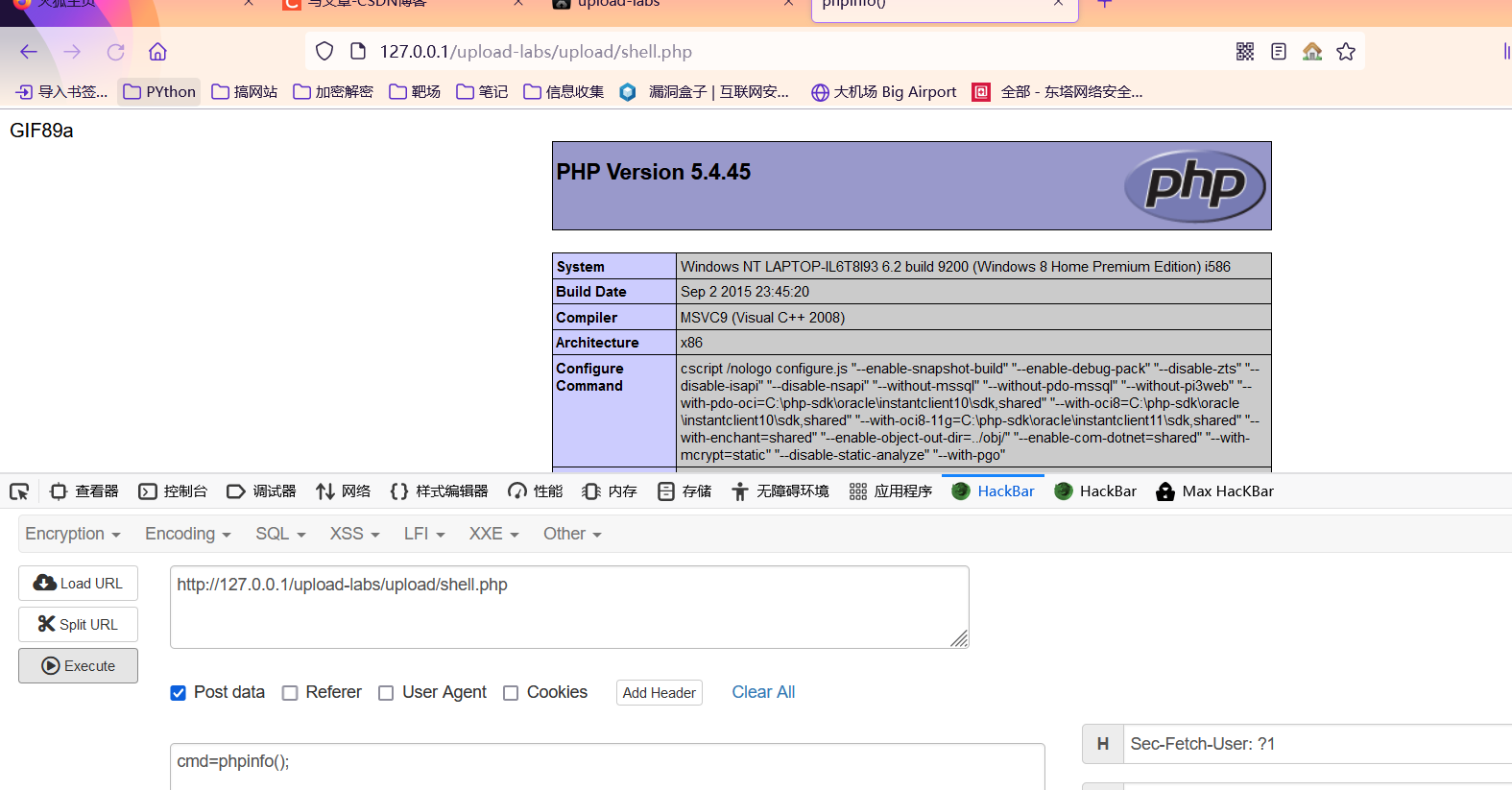Click the Add Header button
This screenshot has width=1512, height=790.
pyautogui.click(x=660, y=693)
